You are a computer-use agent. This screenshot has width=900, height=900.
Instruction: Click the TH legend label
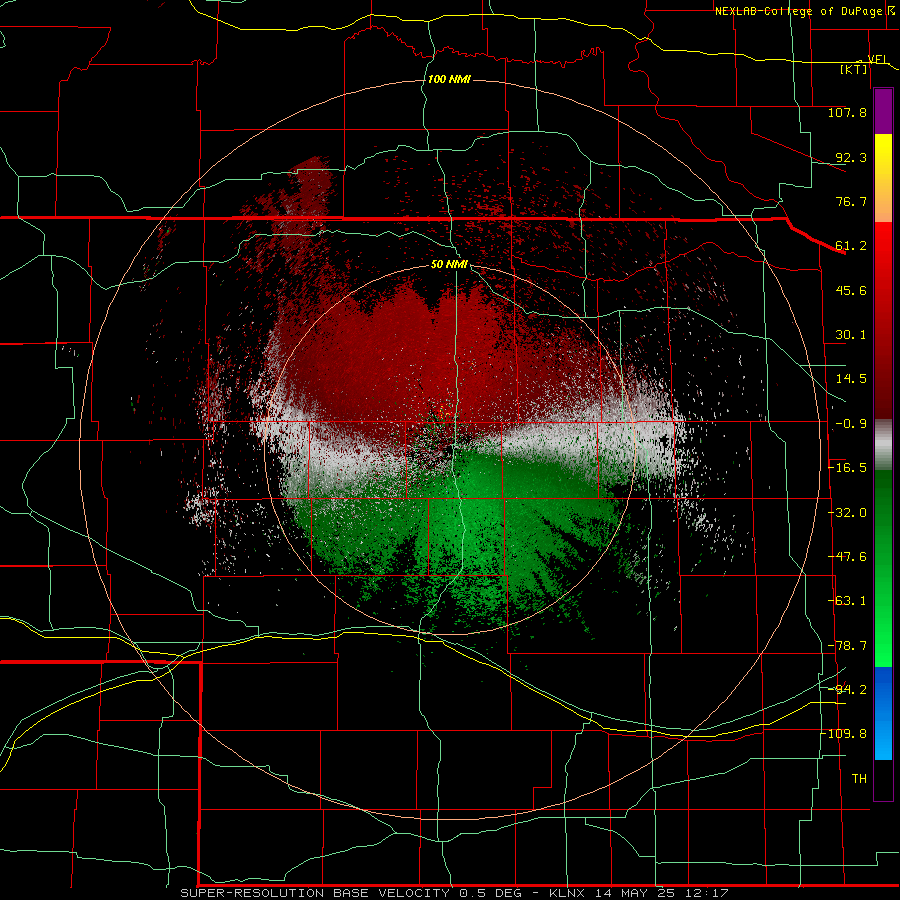859,779
